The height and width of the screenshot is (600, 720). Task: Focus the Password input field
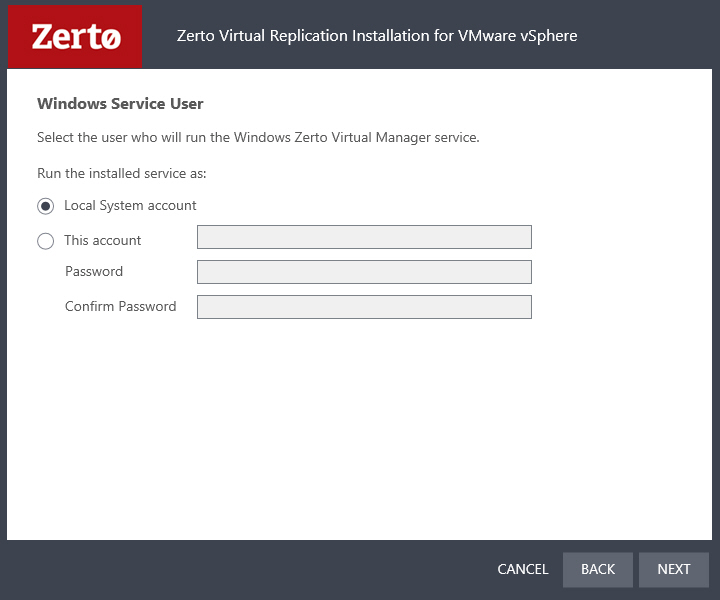(364, 272)
